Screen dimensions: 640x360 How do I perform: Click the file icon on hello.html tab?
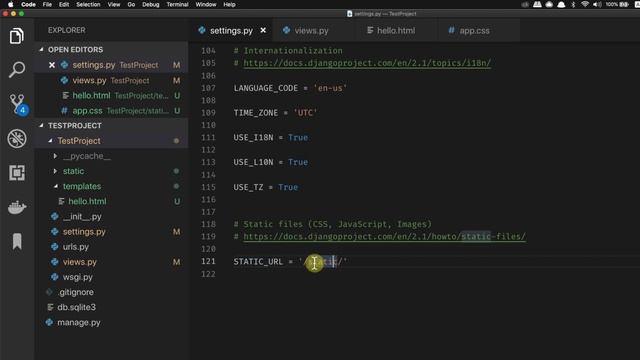[370, 30]
